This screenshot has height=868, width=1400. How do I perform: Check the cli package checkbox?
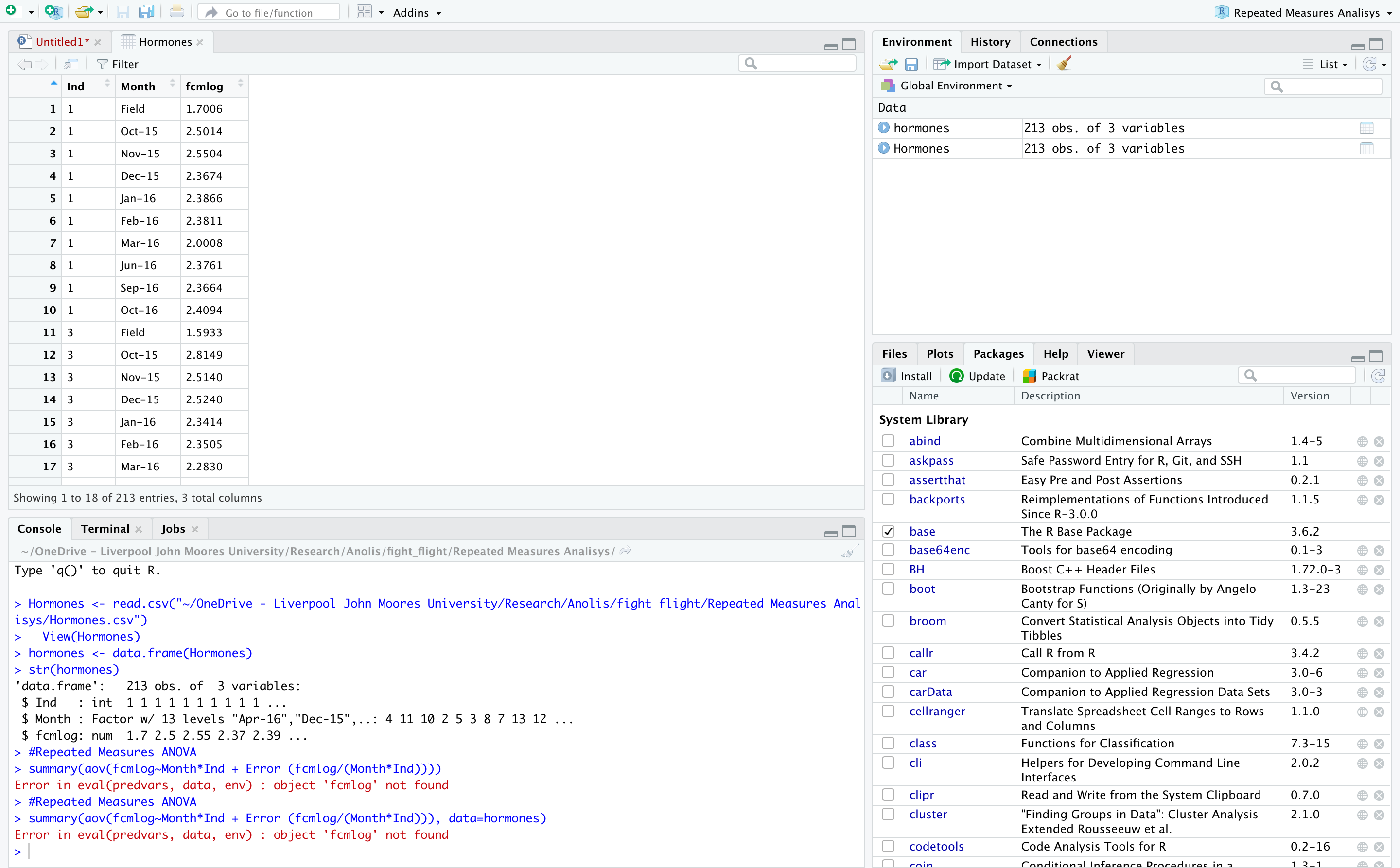888,763
